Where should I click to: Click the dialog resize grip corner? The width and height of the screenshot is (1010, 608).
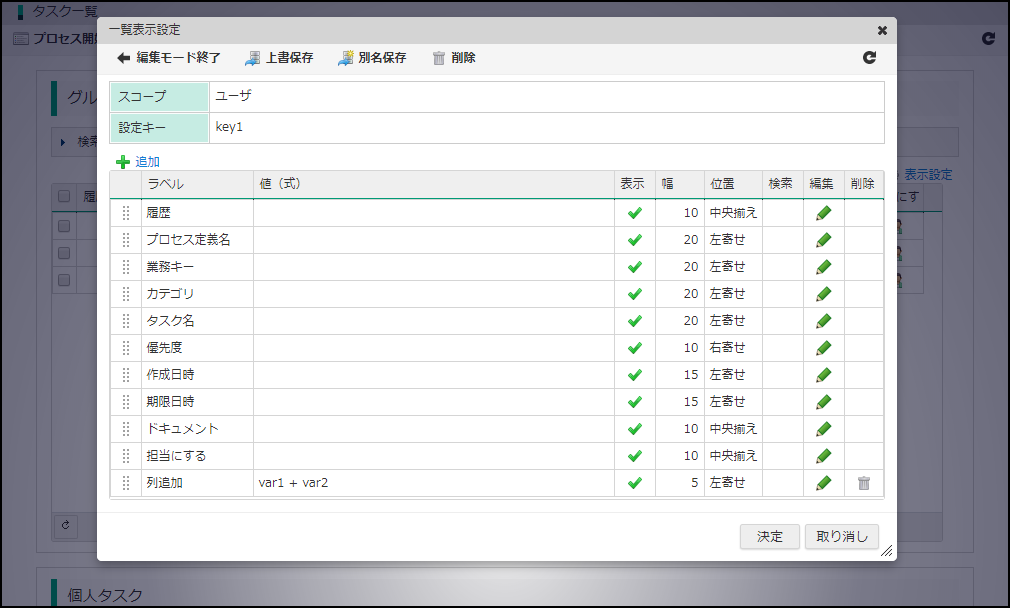(886, 550)
